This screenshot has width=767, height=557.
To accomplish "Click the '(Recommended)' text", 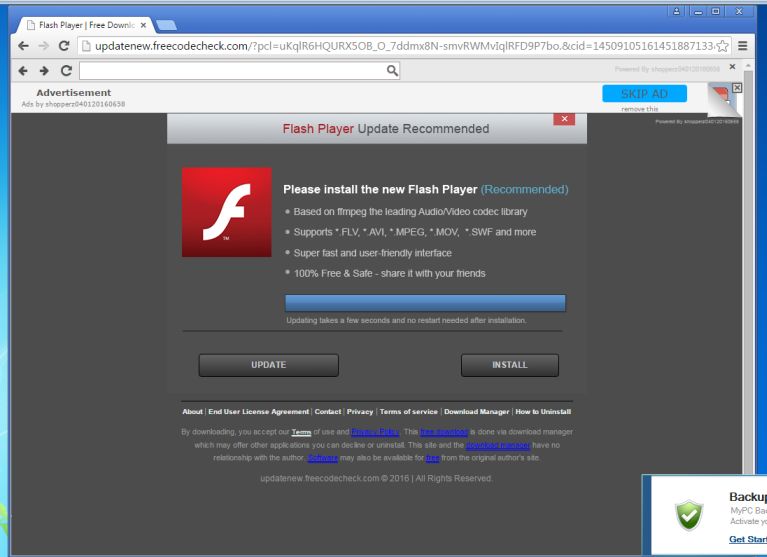I will coord(524,190).
